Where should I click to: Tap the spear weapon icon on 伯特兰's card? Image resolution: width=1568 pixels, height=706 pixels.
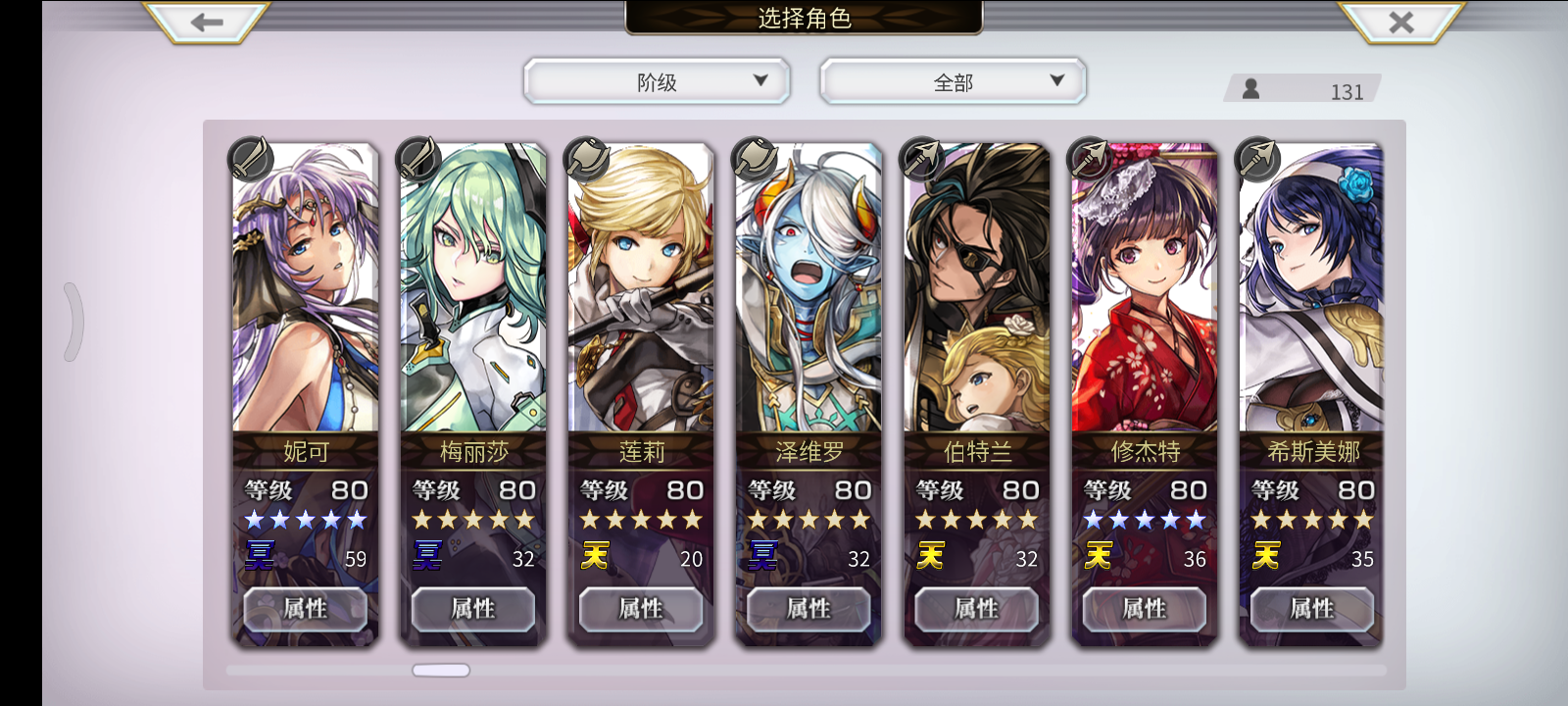(x=922, y=158)
